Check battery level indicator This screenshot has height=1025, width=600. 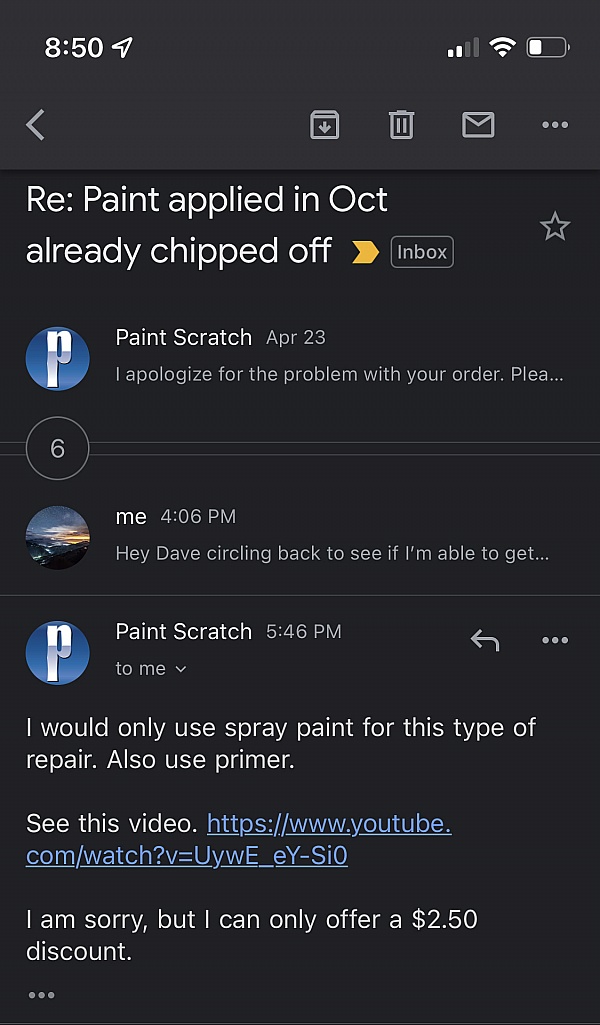pyautogui.click(x=547, y=46)
